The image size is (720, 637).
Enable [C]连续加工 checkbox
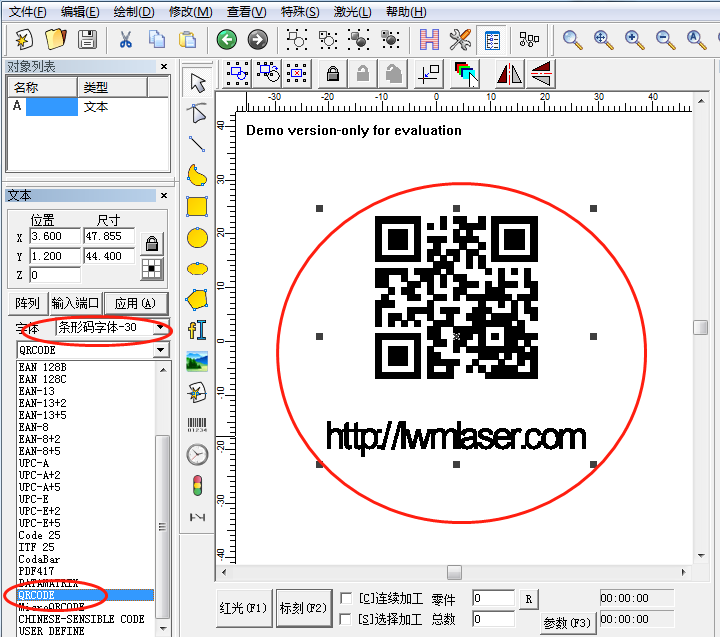pyautogui.click(x=346, y=598)
